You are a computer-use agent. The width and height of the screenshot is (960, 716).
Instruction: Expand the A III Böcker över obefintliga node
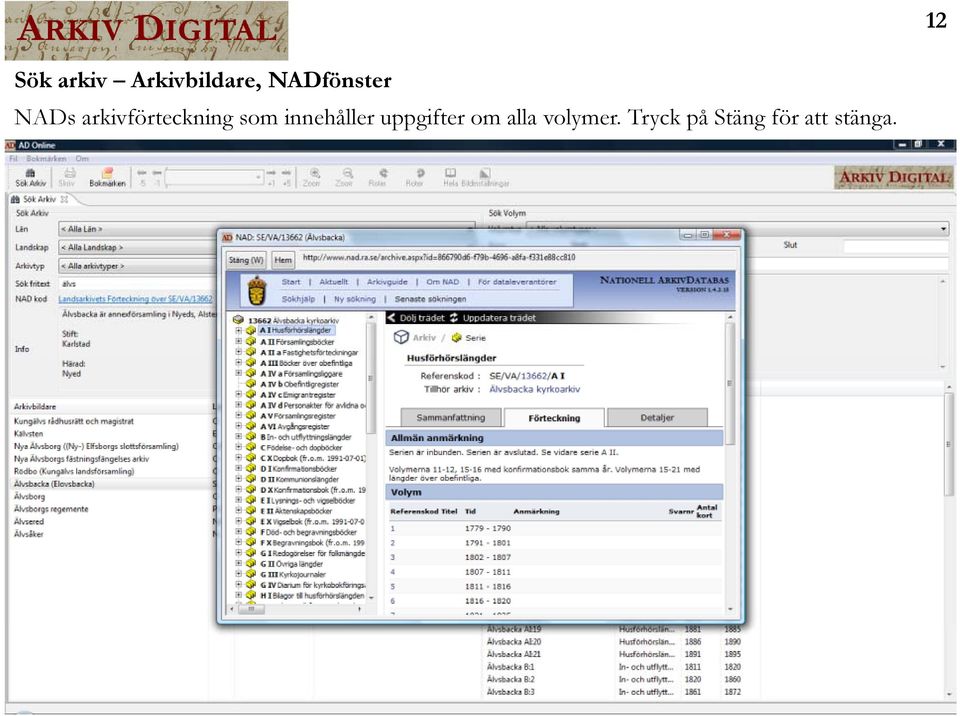238,363
